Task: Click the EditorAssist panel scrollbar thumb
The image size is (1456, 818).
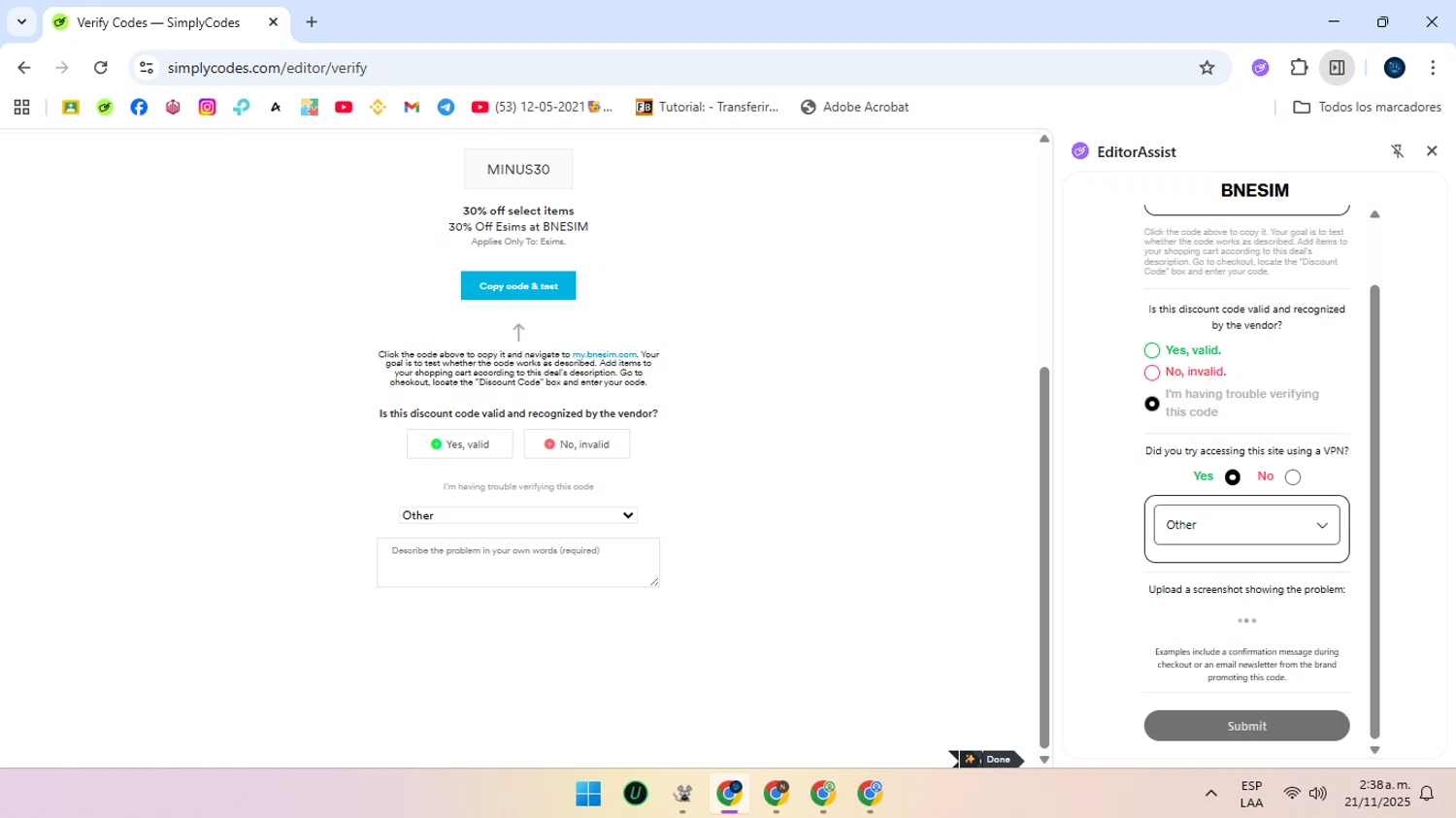Action: 1374,511
